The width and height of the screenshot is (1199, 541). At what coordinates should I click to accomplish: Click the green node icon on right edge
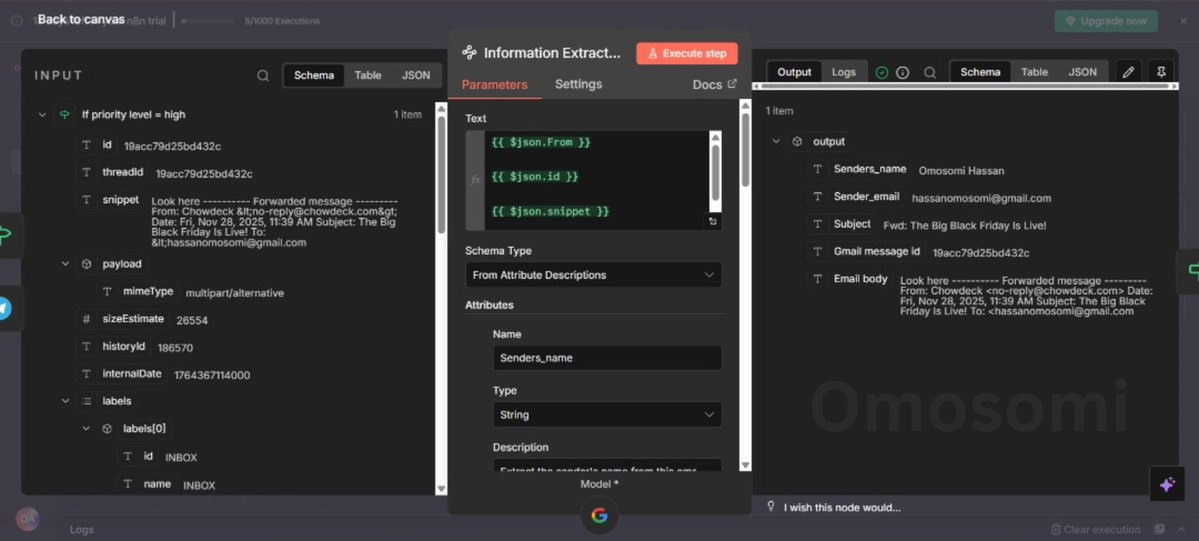(1192, 270)
